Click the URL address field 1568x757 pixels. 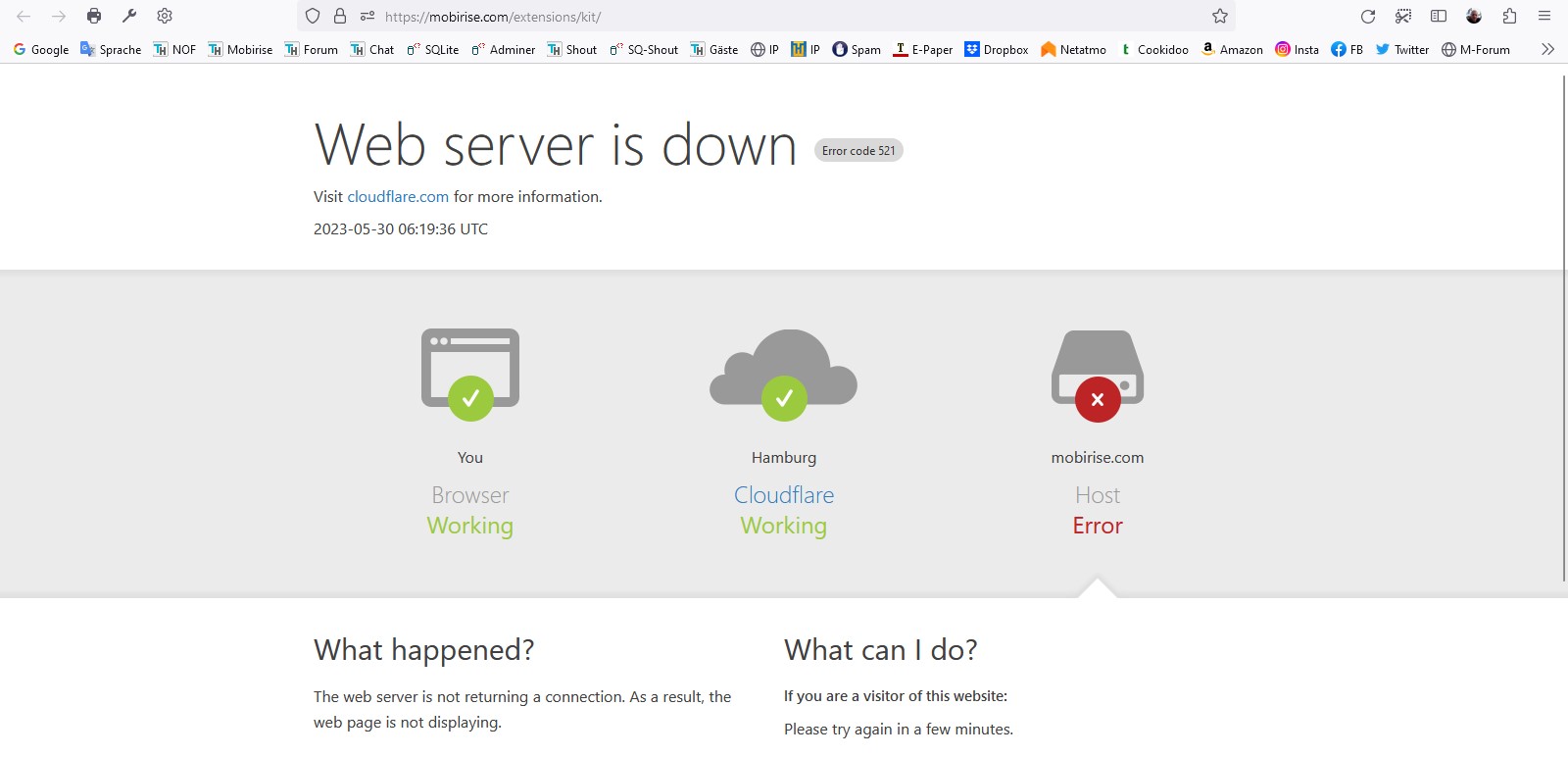(x=784, y=17)
